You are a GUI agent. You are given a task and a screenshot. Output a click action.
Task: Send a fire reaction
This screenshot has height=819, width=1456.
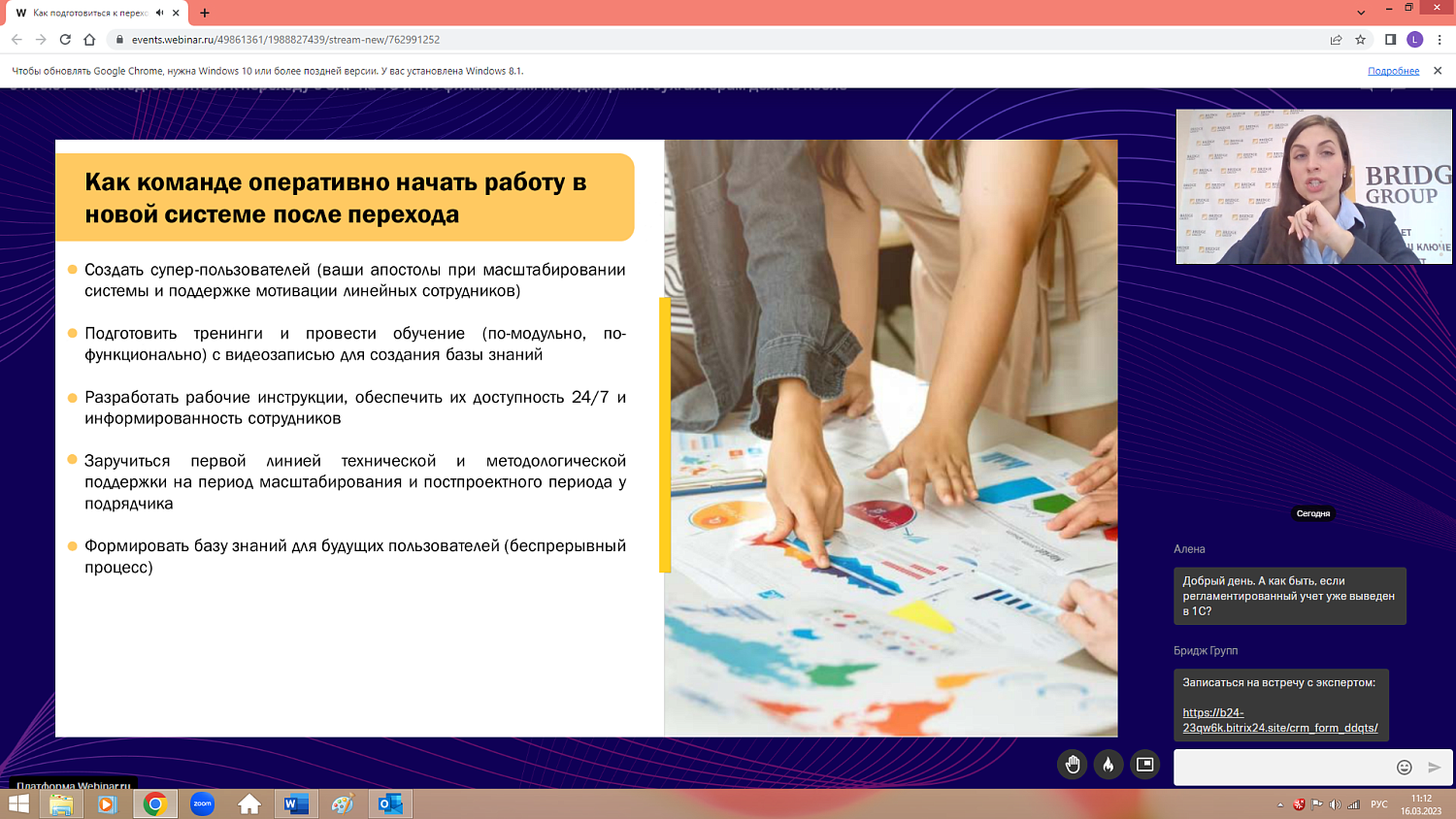(1108, 765)
